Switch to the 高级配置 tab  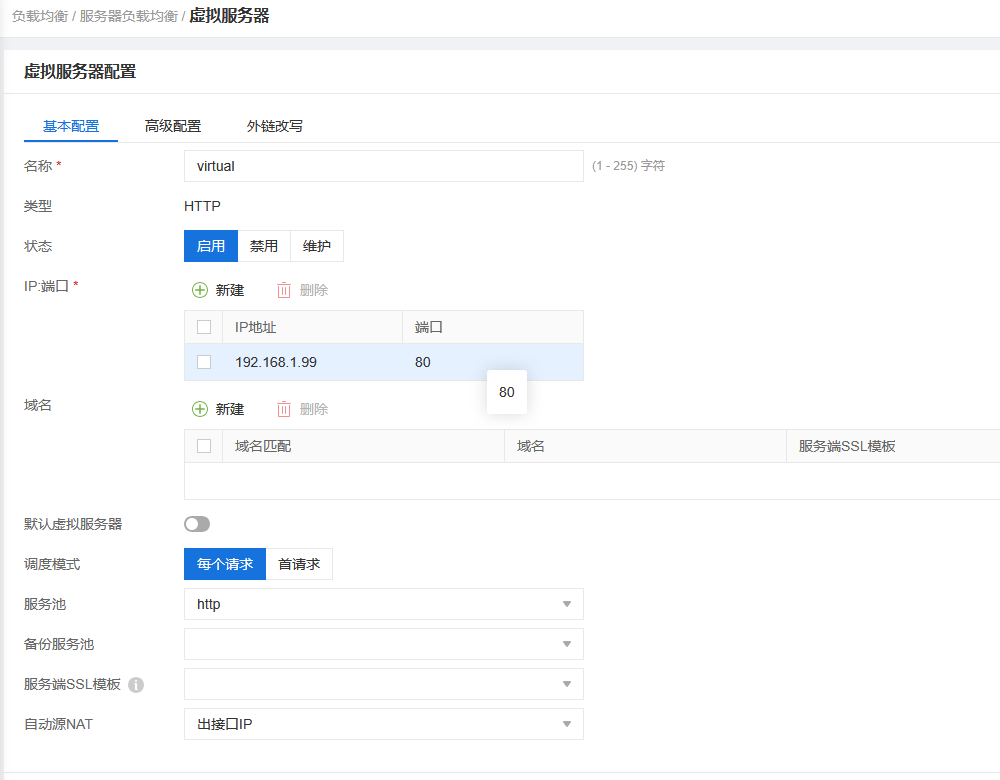(173, 126)
